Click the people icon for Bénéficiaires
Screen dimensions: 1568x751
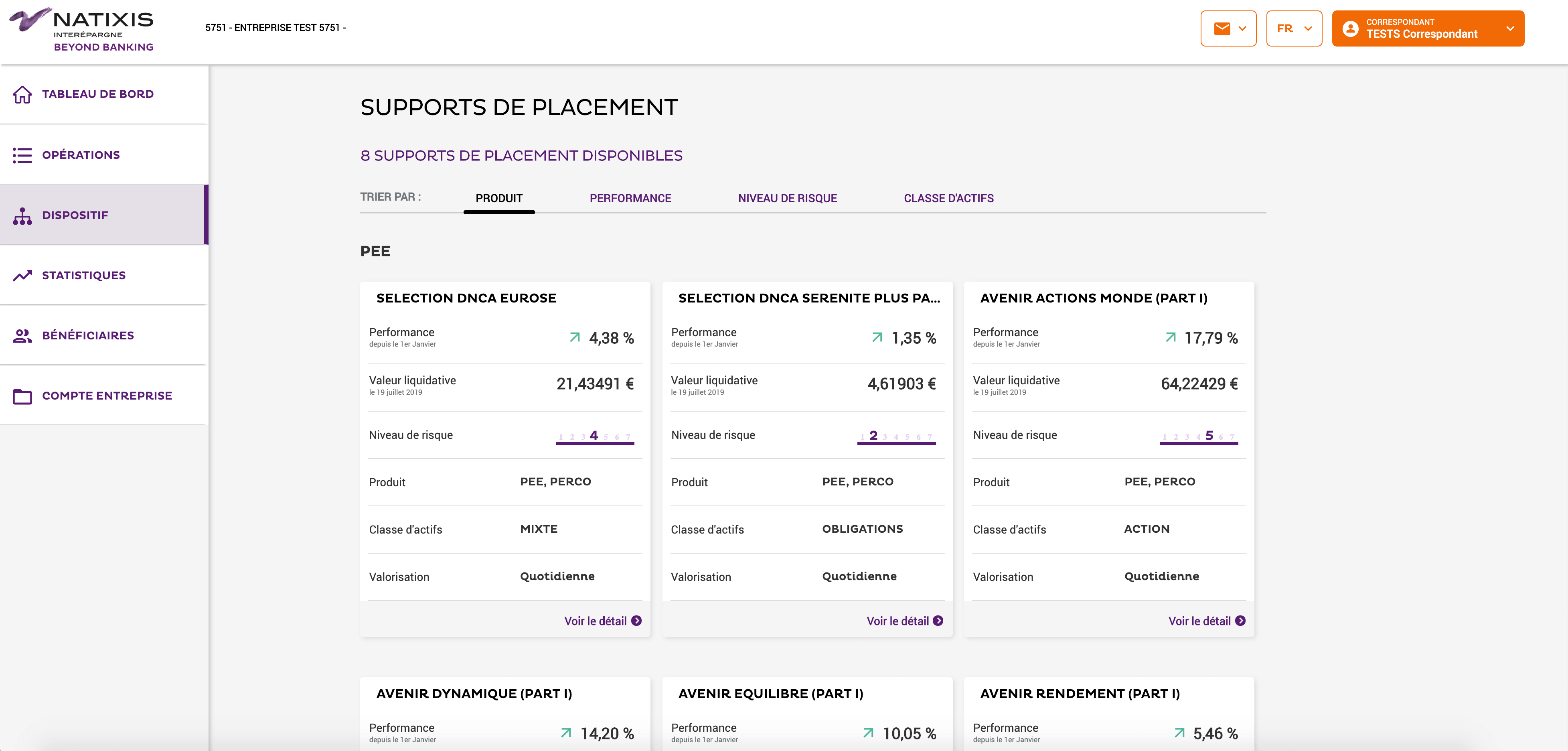click(x=22, y=336)
